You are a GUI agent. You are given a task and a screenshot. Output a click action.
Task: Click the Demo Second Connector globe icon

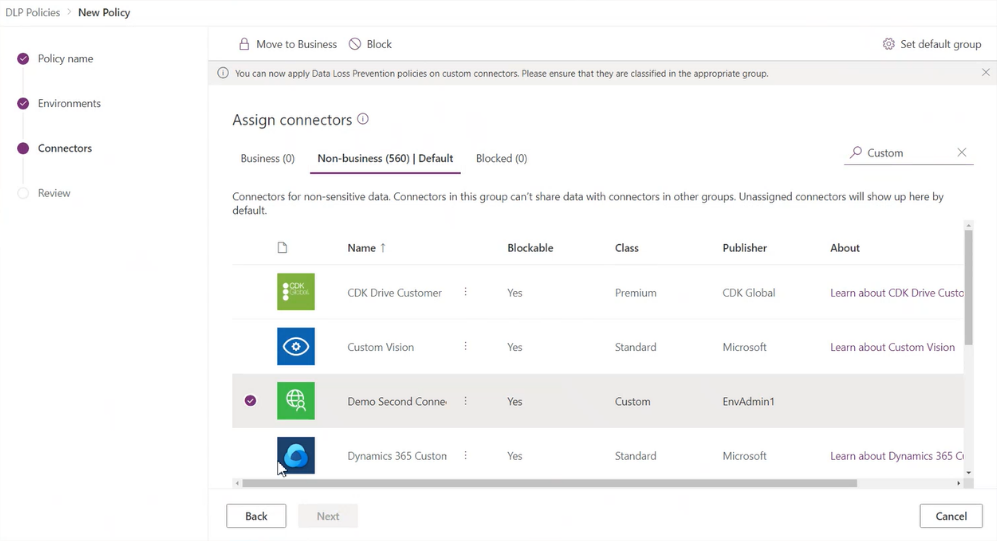pyautogui.click(x=296, y=401)
